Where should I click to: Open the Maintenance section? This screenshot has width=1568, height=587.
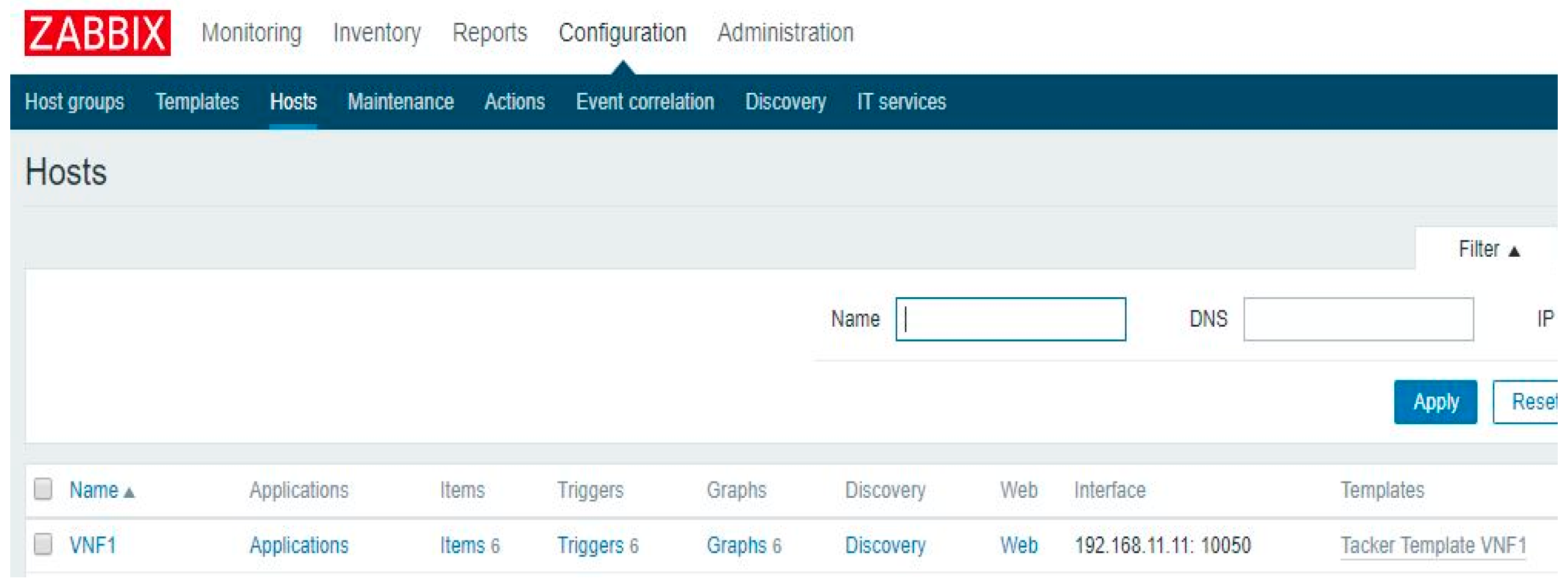pos(400,102)
